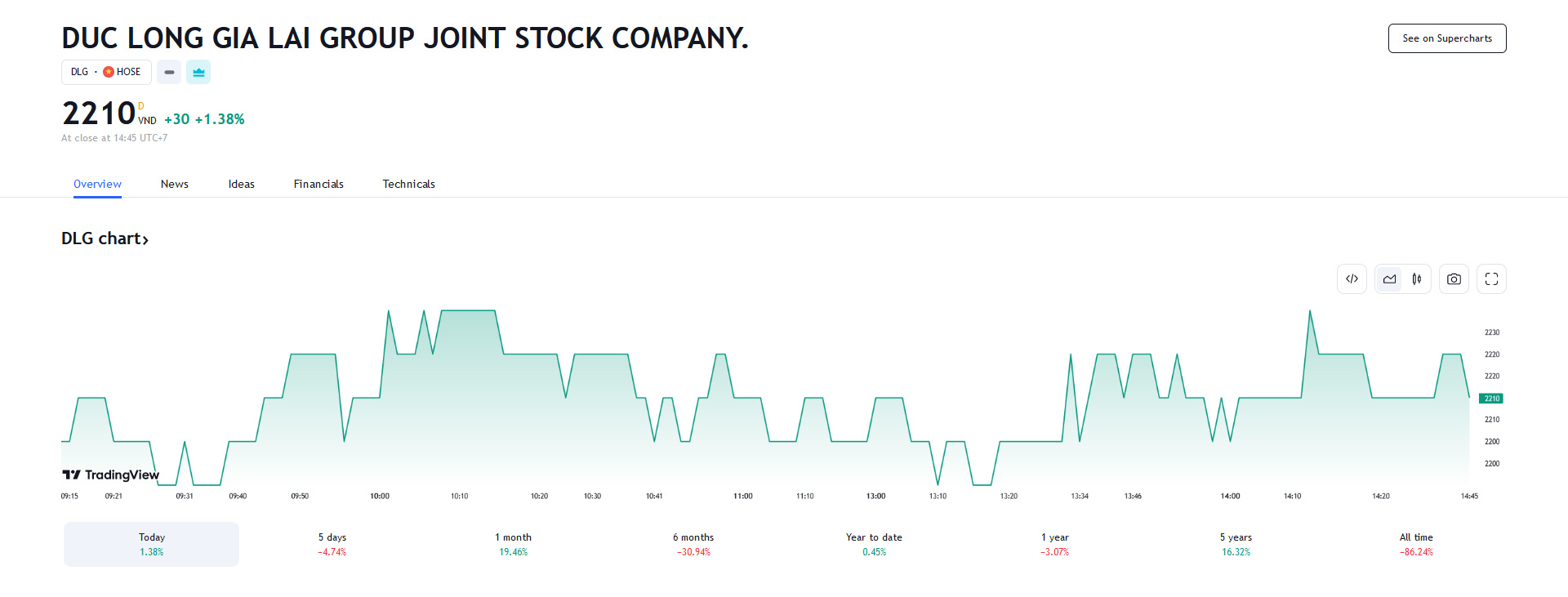
Task: Click the See on Supercharts button
Action: [1447, 38]
